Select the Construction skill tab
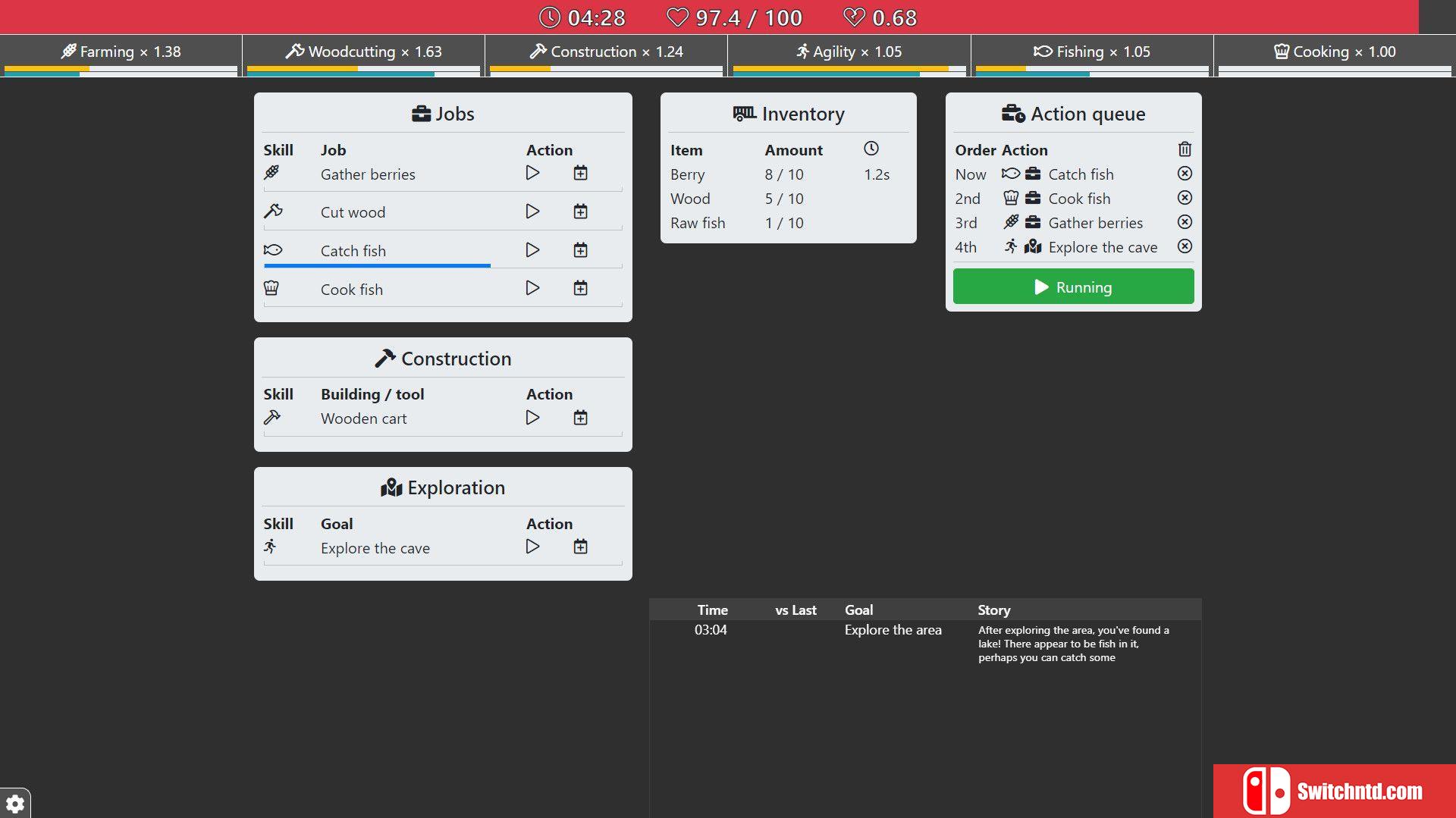 (606, 55)
